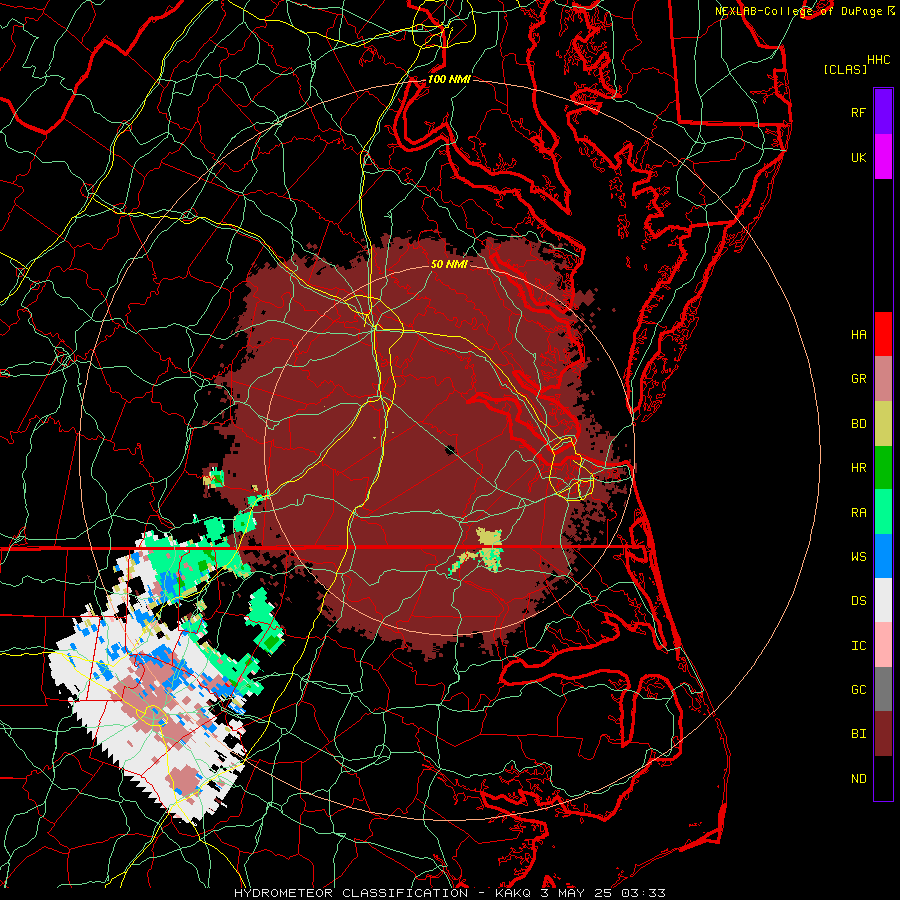Pick the RA light green legend swatch
Screen dimensions: 900x900
883,512
